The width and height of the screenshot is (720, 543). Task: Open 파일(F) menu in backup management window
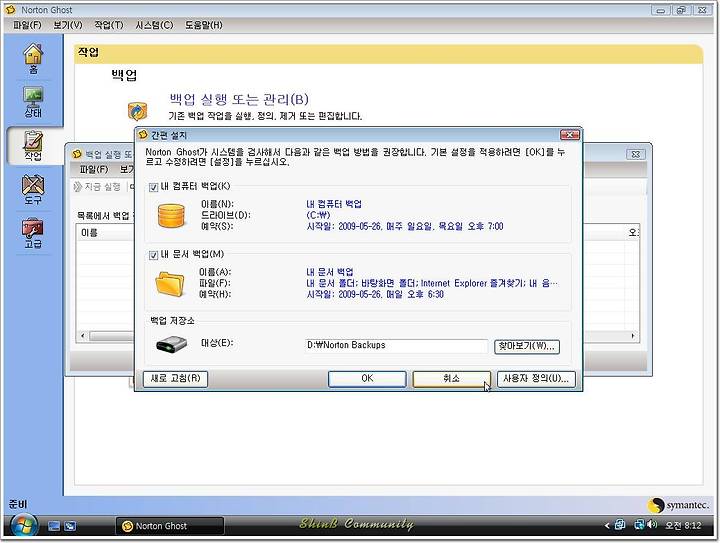coord(93,169)
